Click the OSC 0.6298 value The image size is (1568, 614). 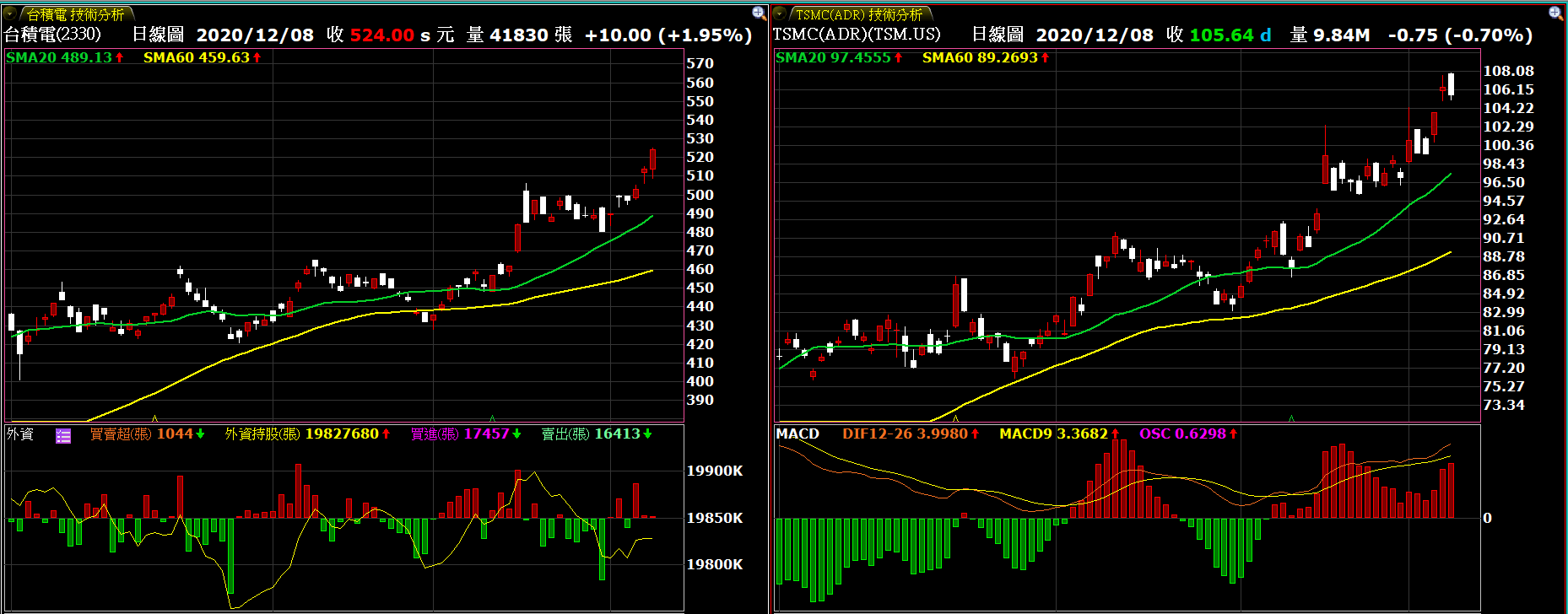click(x=1188, y=434)
